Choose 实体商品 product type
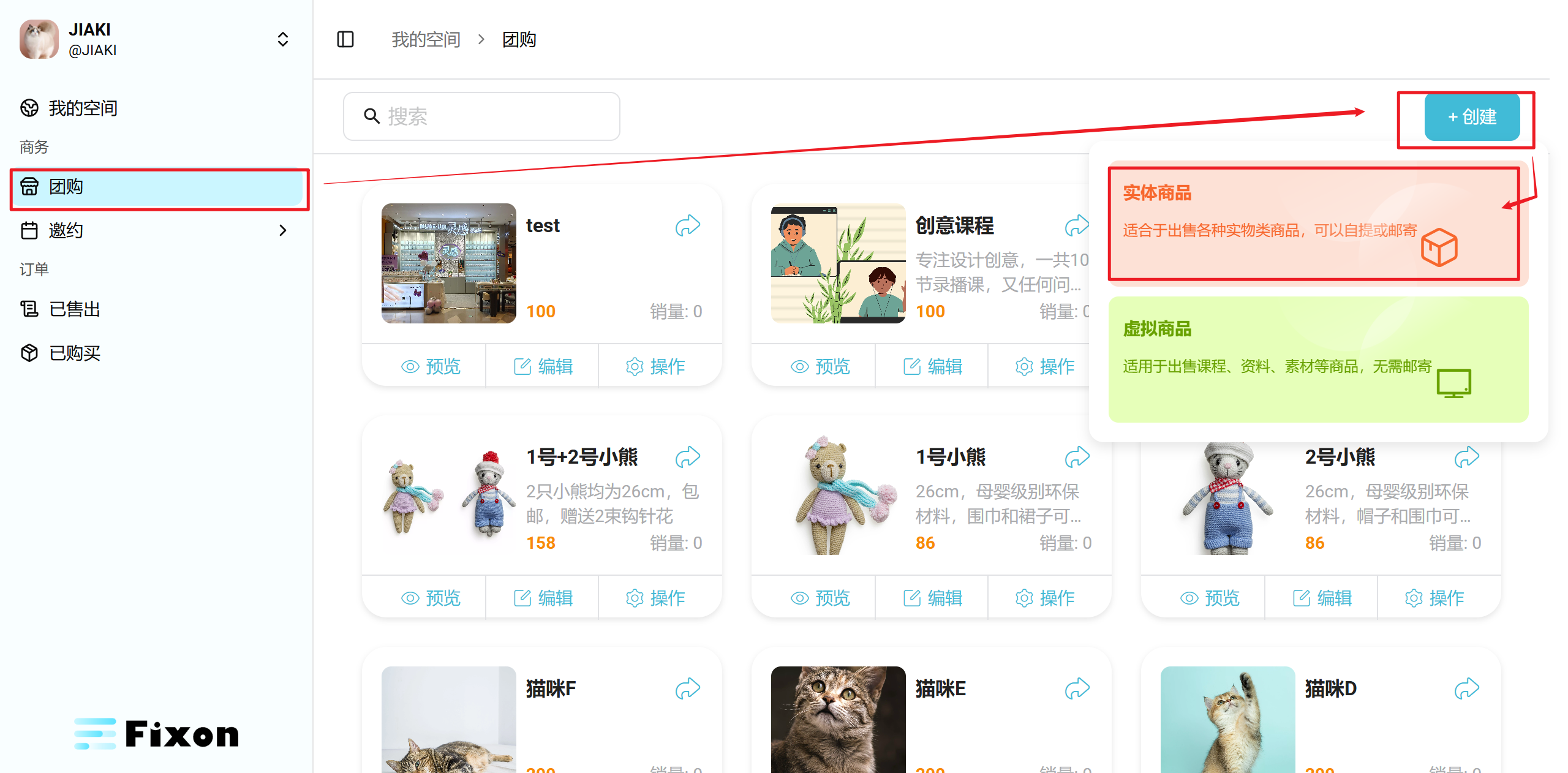Screen dimensions: 1568x773 1318,224
